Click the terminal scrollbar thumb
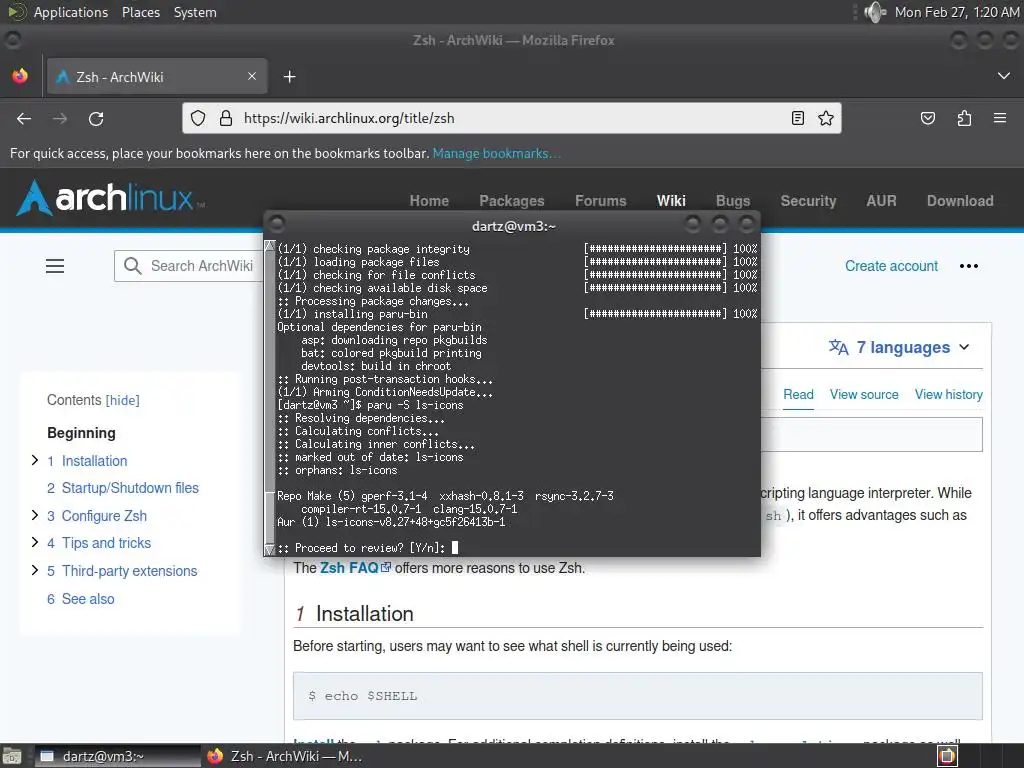Screen dimensions: 1024x768 coord(269,517)
